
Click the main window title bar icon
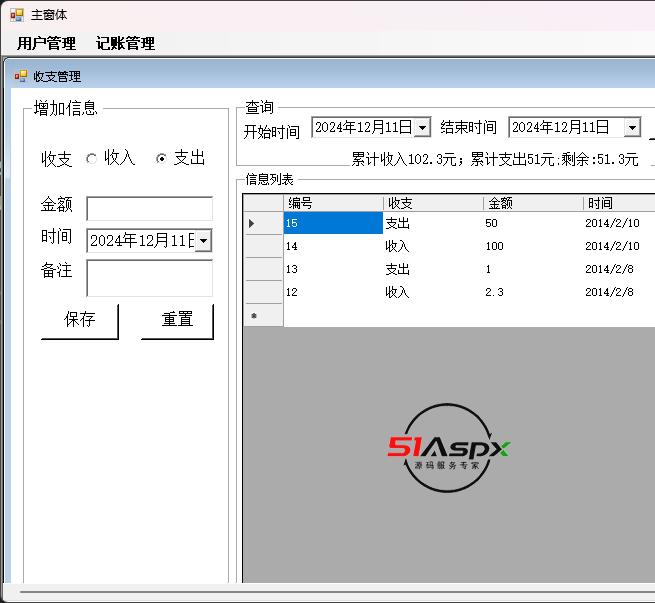pos(17,15)
